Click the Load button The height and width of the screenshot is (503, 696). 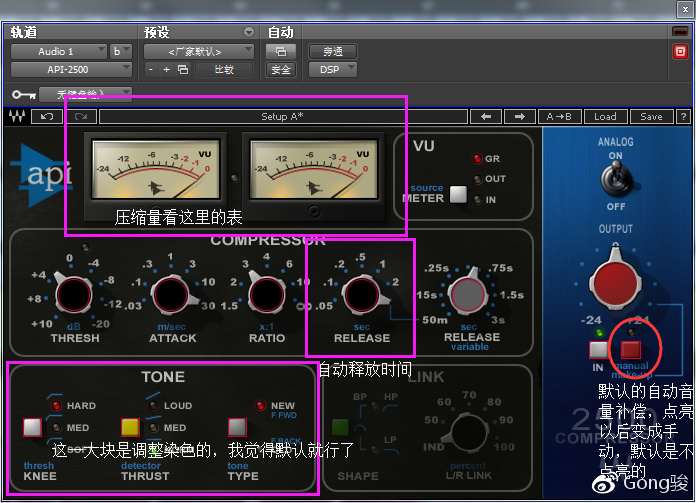(605, 117)
